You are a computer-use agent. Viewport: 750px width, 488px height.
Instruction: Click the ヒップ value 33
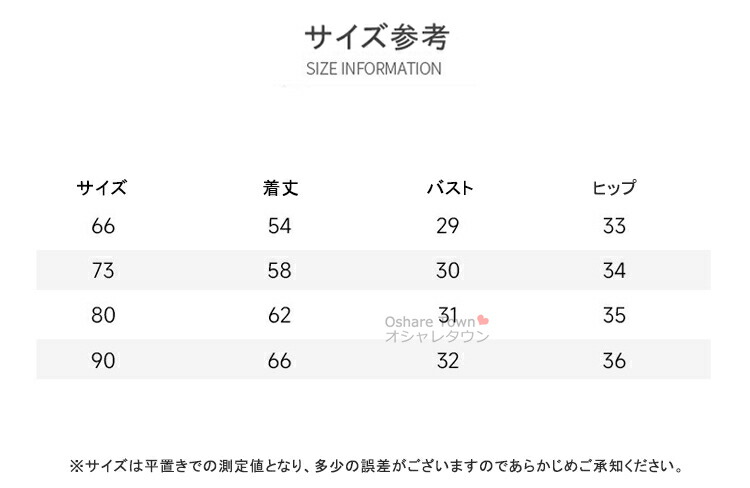tap(614, 226)
